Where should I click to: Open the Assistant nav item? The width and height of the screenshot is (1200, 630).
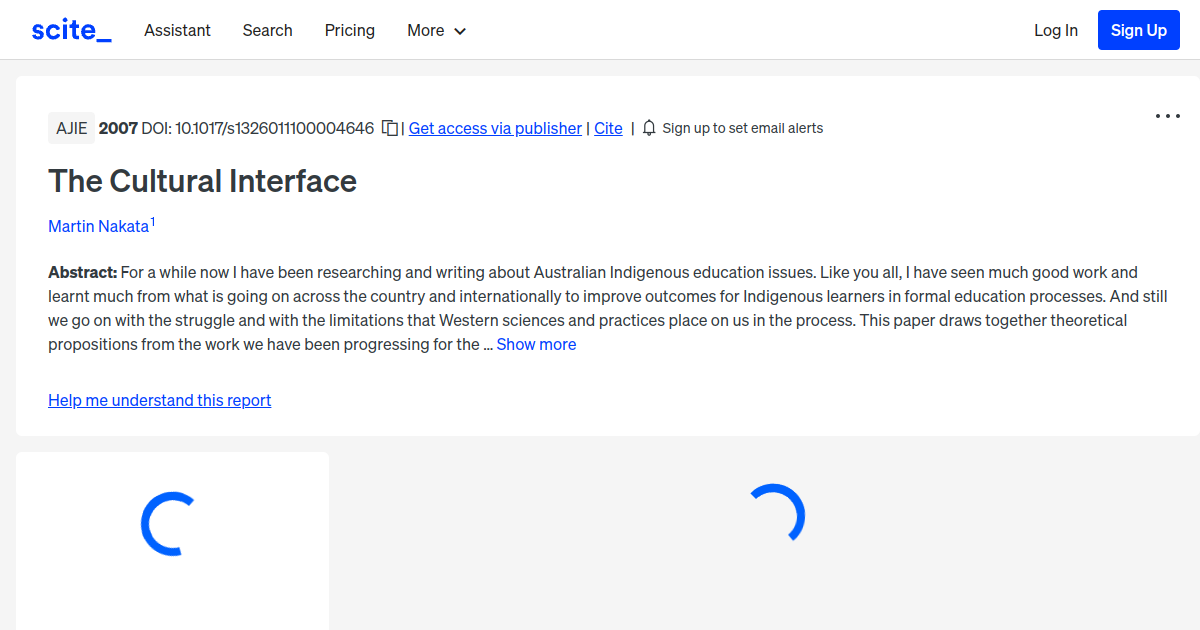click(x=177, y=30)
